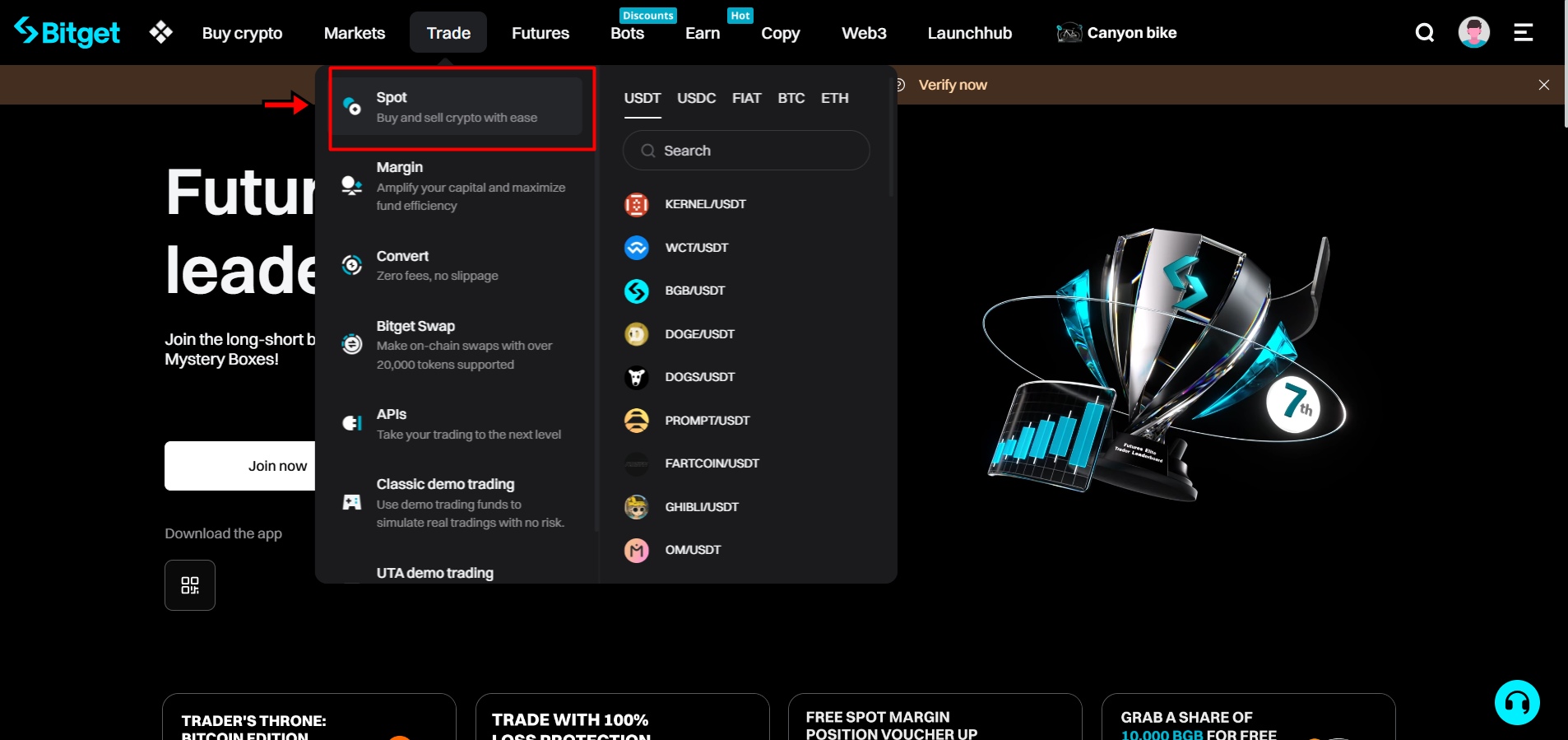Close the Verify now banner
Image resolution: width=1568 pixels, height=740 pixels.
point(1544,85)
